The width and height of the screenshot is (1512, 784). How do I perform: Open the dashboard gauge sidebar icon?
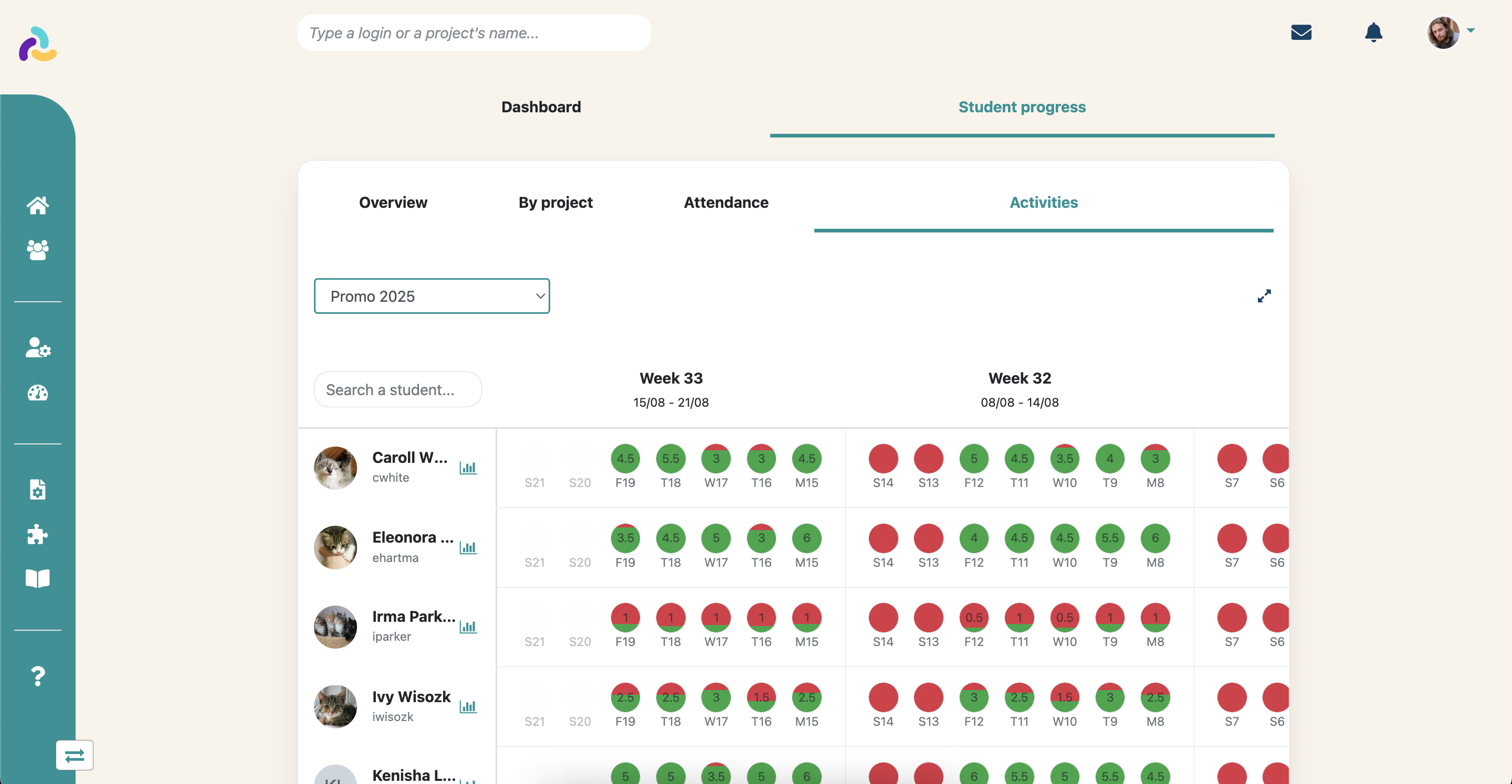[38, 393]
